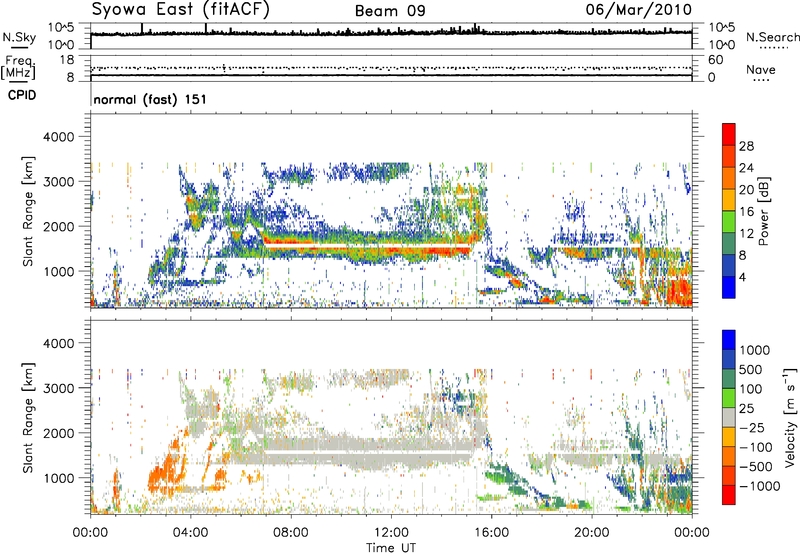Select the gray segment of Velocity color bar
The height and width of the screenshot is (554, 800).
(729, 417)
